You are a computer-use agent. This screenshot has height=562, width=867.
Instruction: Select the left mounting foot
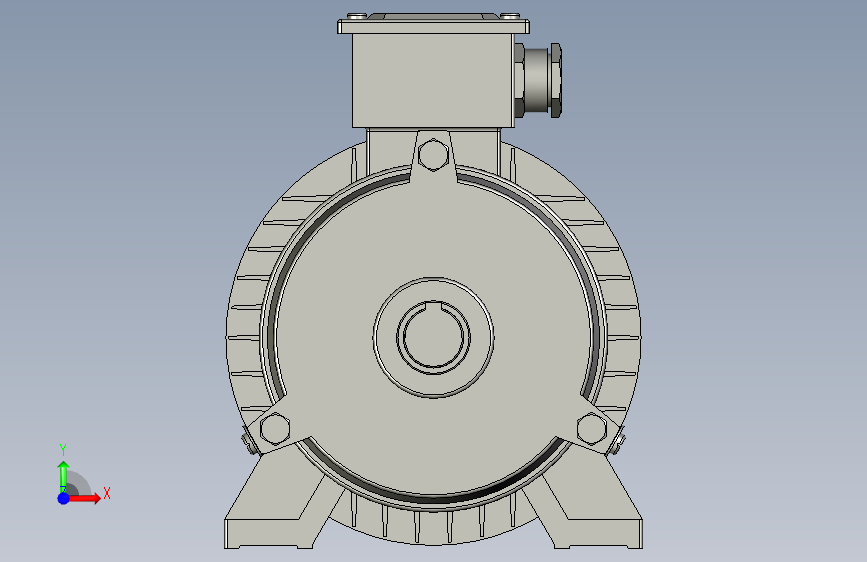tap(276, 512)
